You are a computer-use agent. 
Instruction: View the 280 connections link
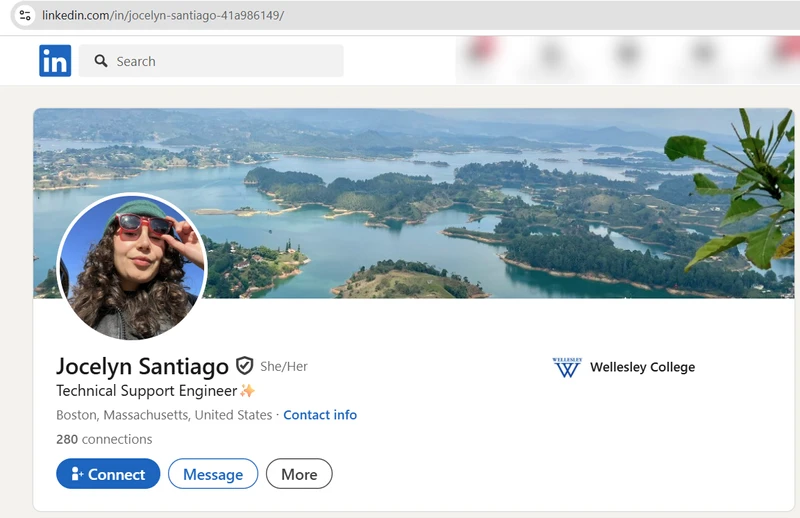point(104,439)
